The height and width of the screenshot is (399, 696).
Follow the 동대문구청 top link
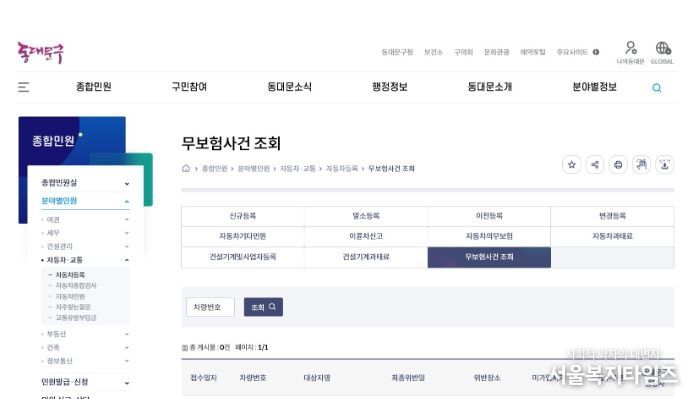(x=397, y=52)
